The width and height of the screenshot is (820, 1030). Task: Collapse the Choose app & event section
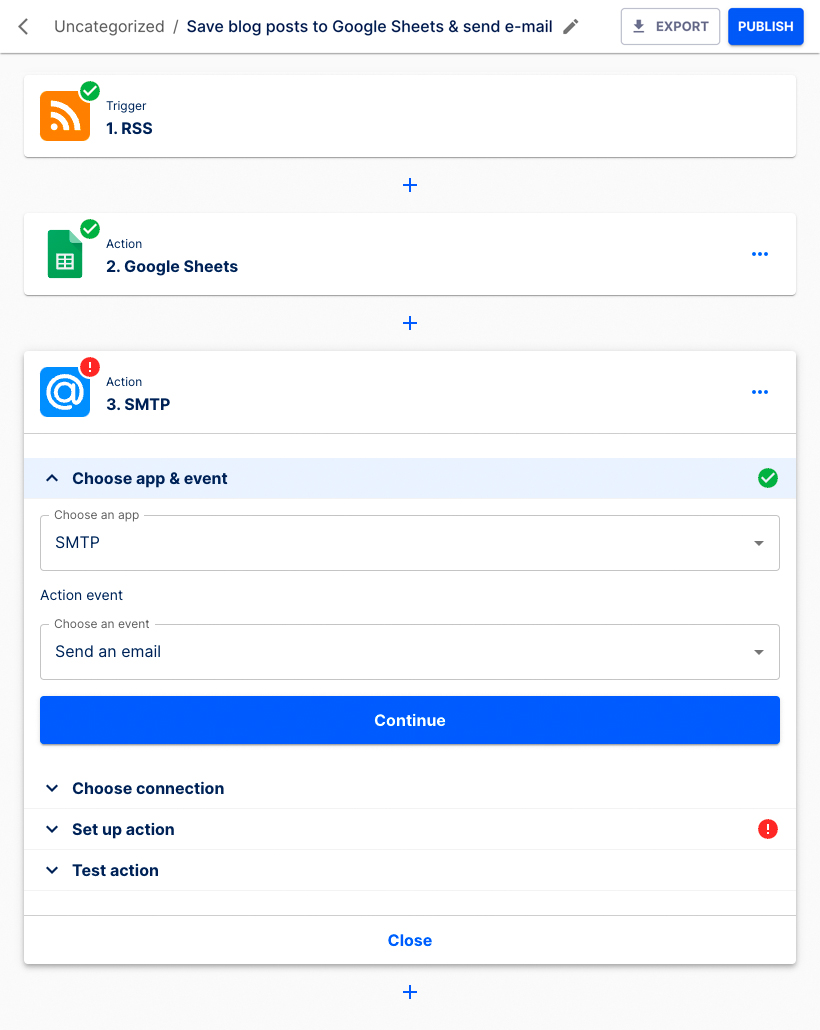click(x=52, y=478)
